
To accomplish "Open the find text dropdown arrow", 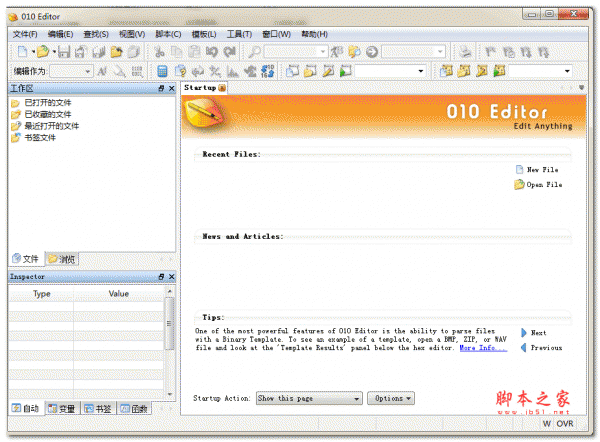I will (323, 51).
